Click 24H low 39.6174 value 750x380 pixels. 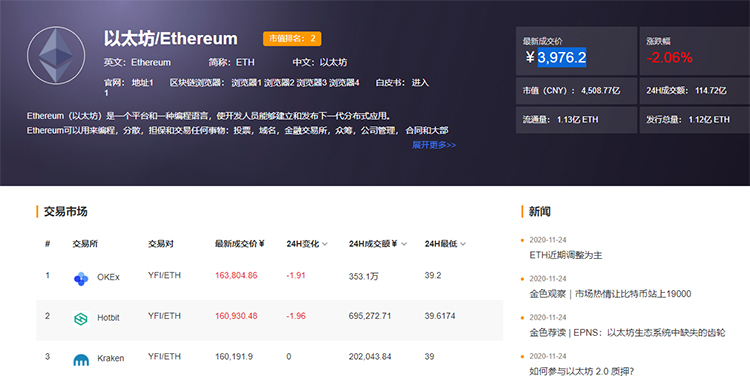[440, 316]
